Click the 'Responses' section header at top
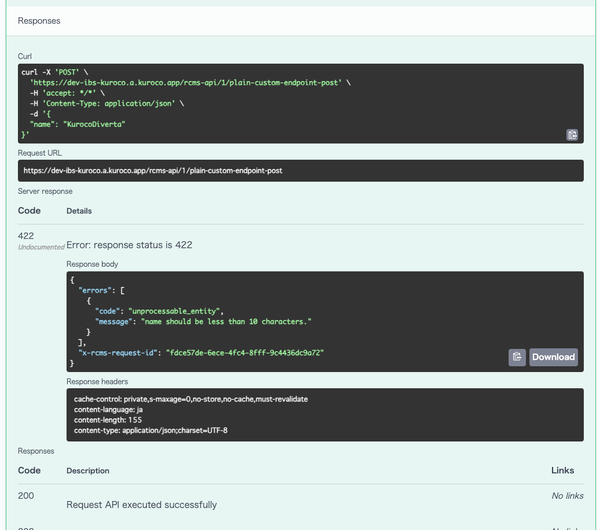Viewport: 600px width, 530px height. (39, 21)
